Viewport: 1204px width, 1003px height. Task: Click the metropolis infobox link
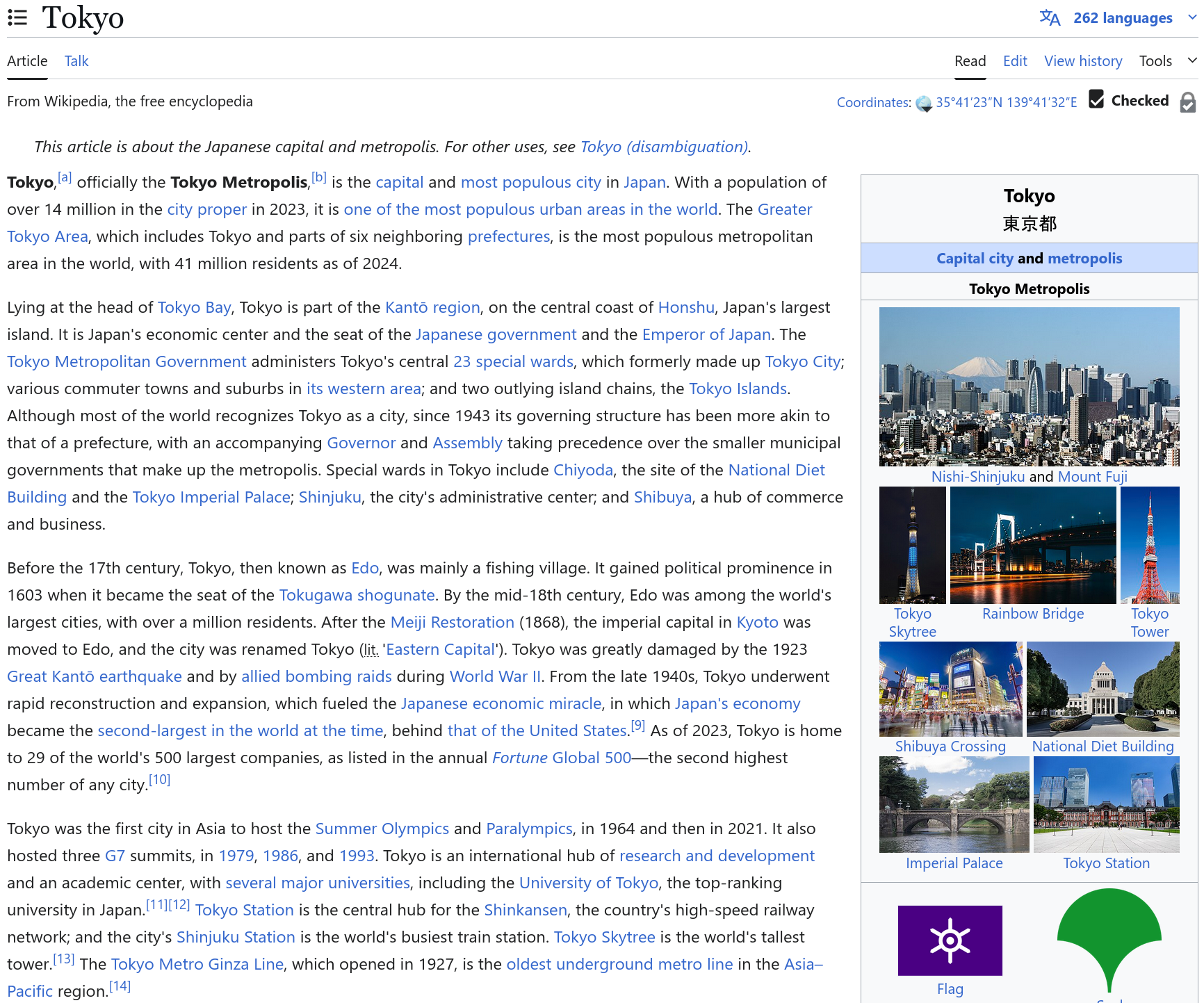coord(1085,259)
